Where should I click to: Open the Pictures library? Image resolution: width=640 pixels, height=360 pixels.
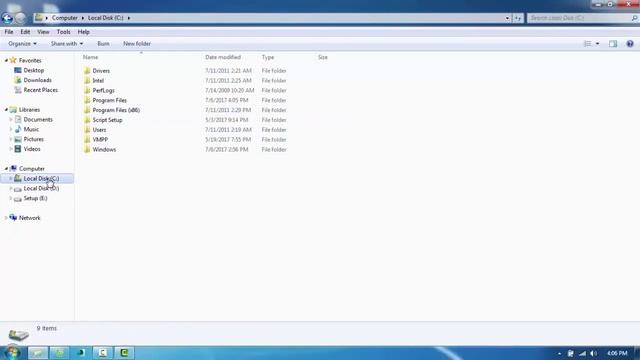(x=33, y=139)
